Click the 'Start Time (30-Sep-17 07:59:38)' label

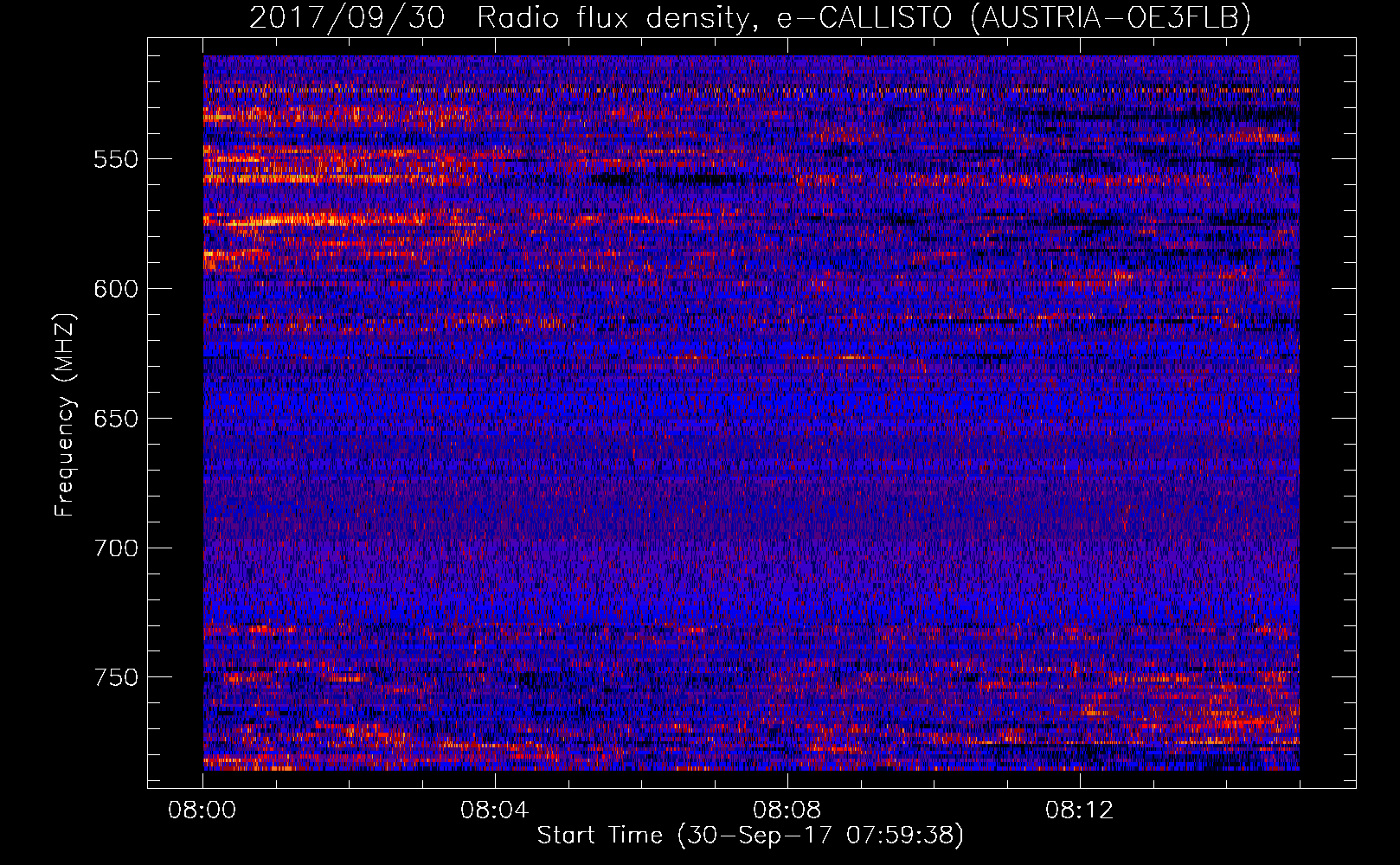[x=750, y=836]
